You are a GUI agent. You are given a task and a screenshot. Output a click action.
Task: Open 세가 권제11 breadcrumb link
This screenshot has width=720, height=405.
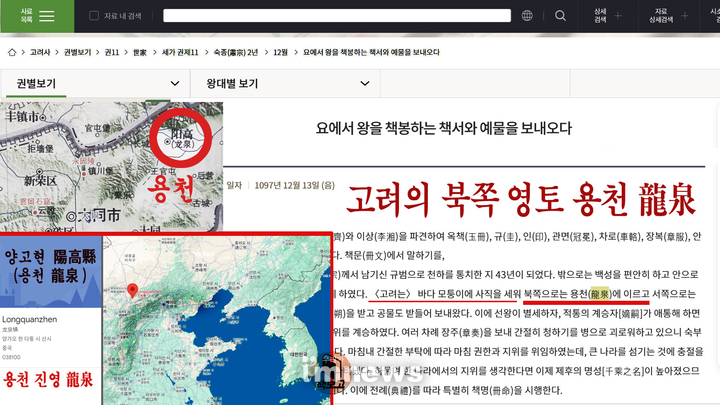click(180, 51)
